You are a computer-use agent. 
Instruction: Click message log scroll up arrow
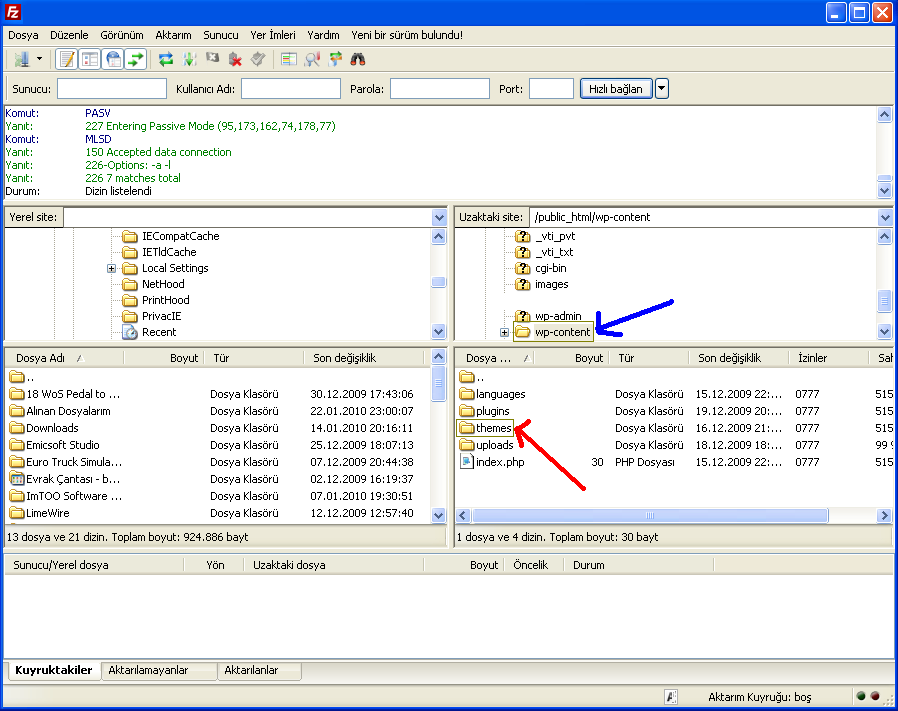point(884,115)
